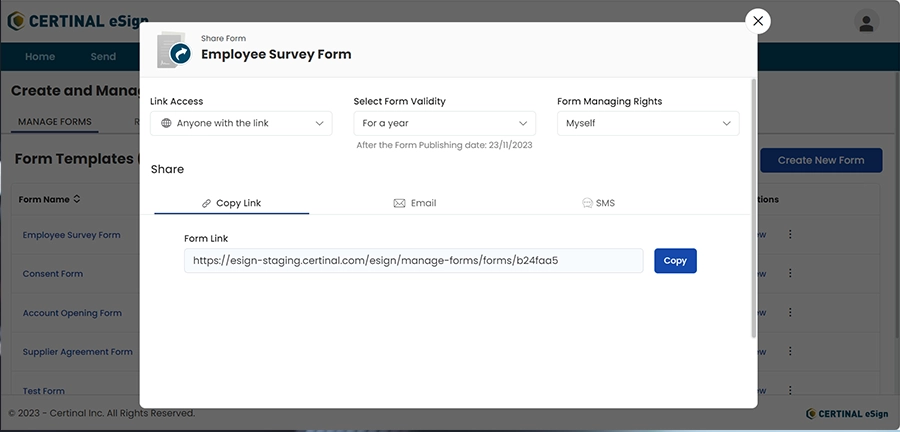Select the MANAGE FORMS tab
Image resolution: width=900 pixels, height=432 pixels.
coord(55,122)
